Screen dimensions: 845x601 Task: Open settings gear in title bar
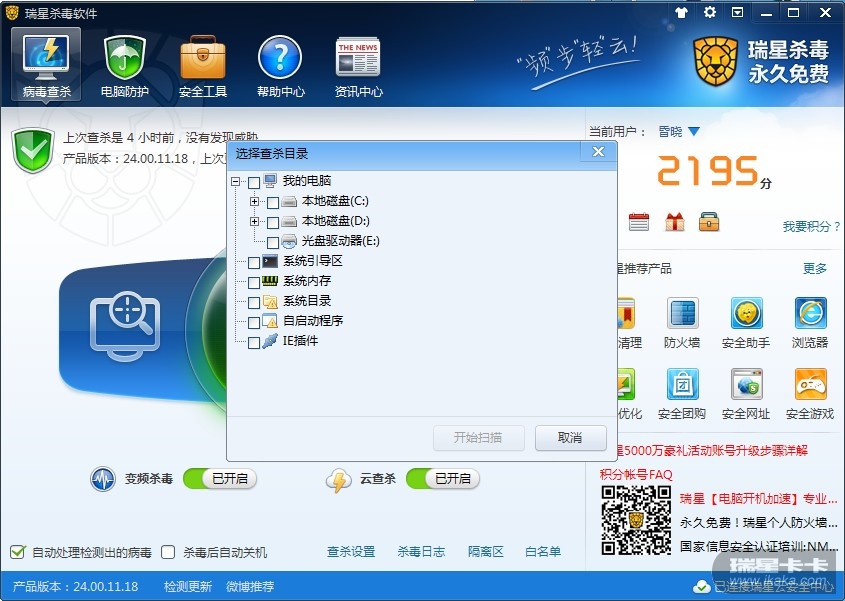coord(710,12)
